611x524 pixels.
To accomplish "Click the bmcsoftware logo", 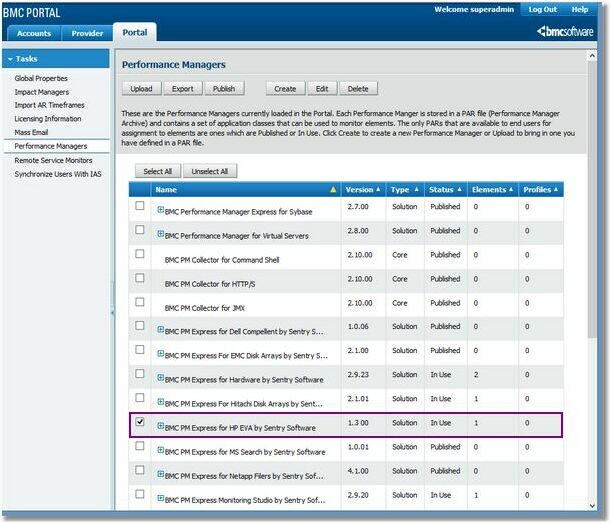I will click(565, 32).
